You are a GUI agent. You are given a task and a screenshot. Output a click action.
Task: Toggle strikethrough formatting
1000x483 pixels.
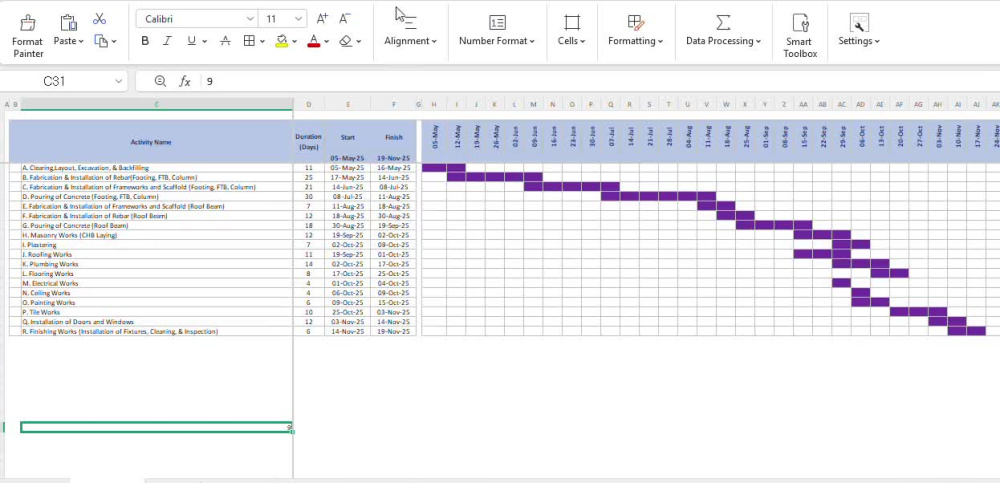click(x=225, y=41)
